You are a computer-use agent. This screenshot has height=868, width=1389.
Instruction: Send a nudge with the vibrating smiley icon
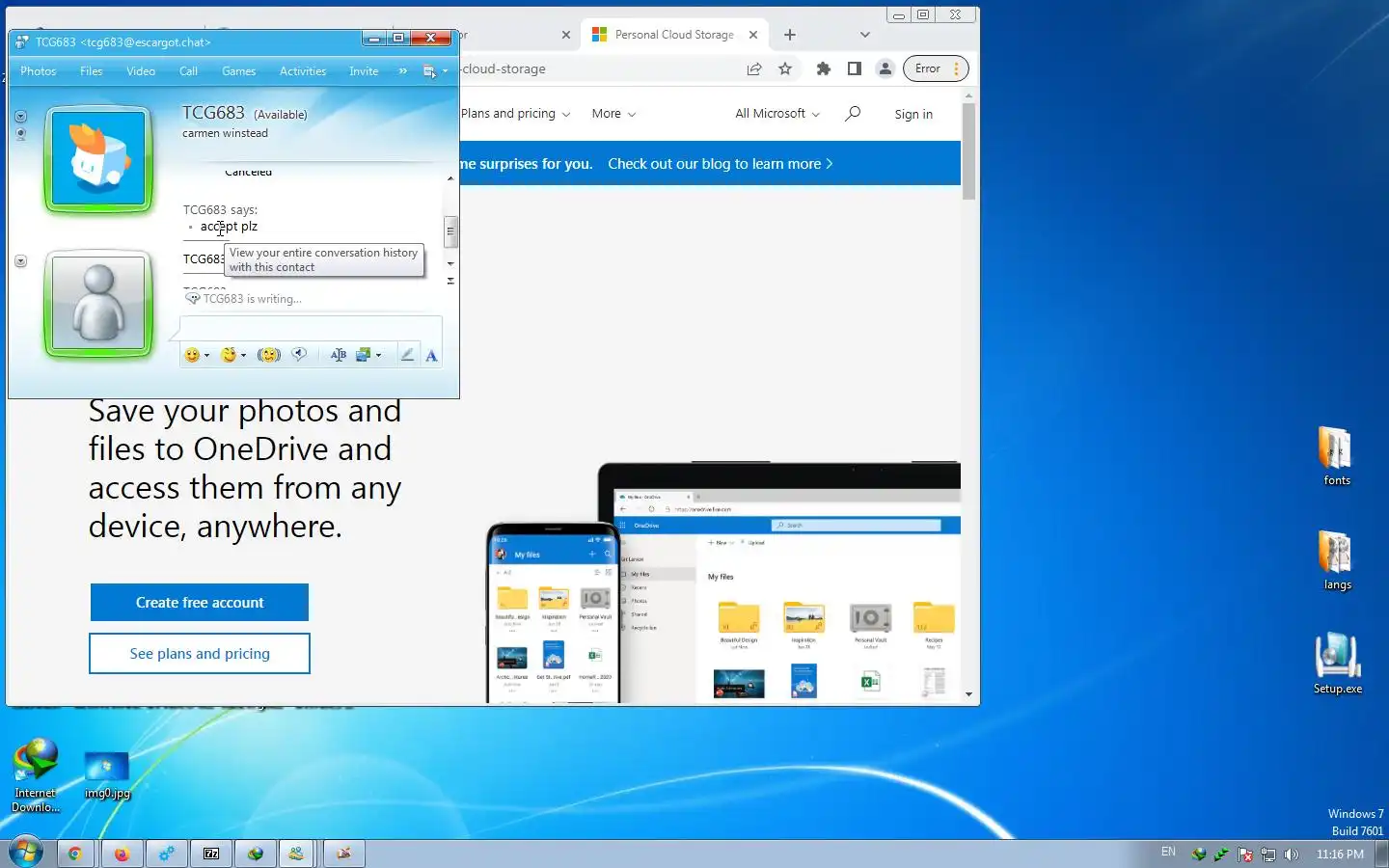[269, 355]
